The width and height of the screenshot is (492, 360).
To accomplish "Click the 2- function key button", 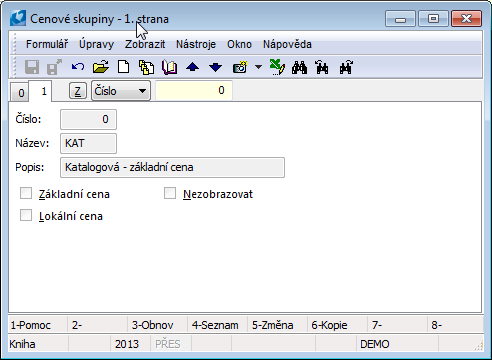I will coord(97,325).
